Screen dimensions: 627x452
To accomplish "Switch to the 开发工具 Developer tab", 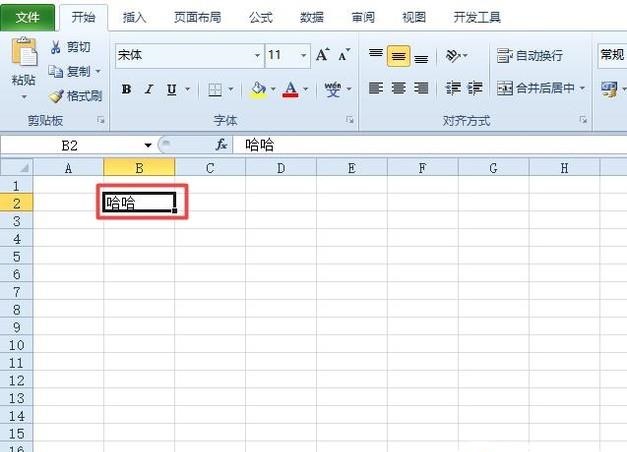I will click(477, 17).
